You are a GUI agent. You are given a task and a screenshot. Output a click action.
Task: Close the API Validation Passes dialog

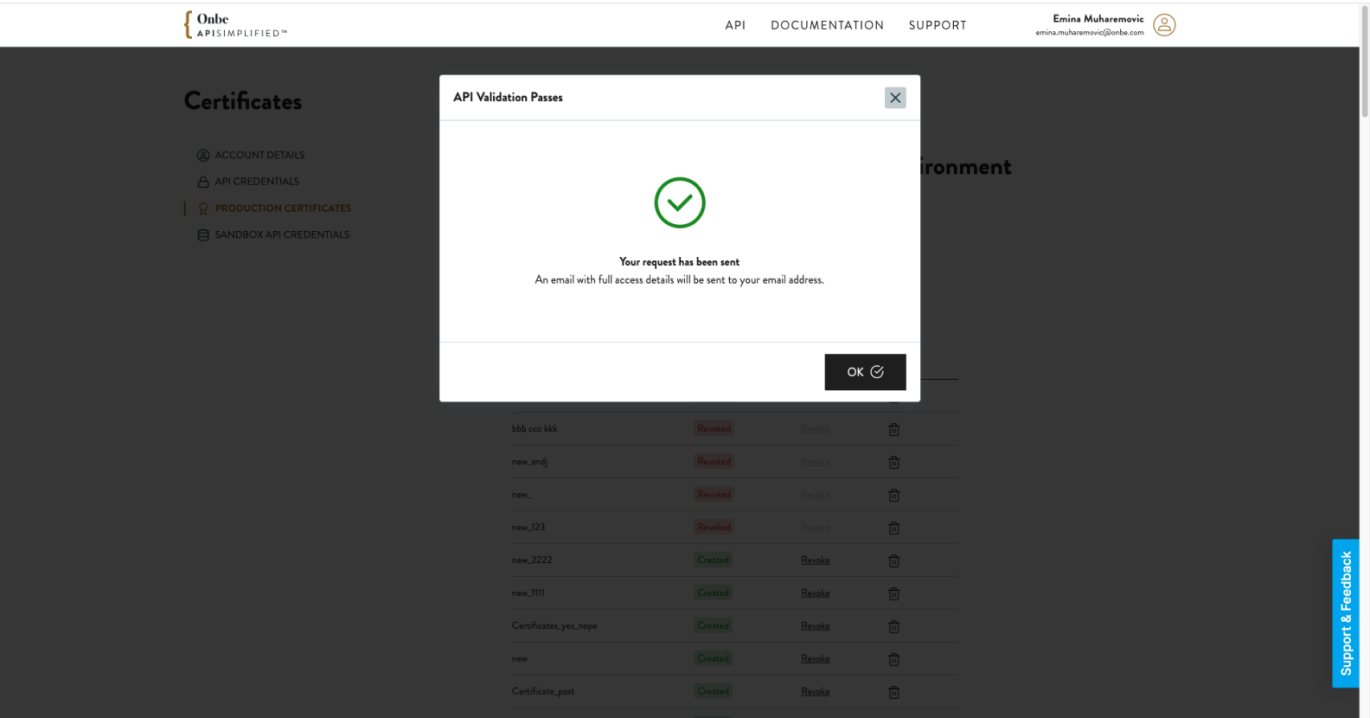tap(895, 97)
